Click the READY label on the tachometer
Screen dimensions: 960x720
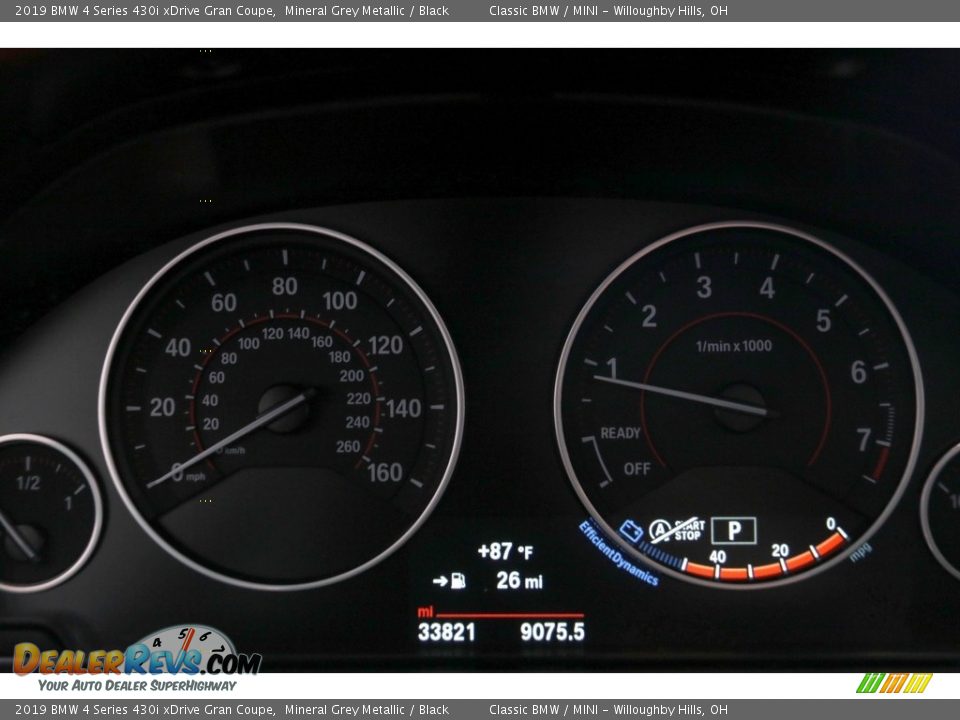coord(620,433)
